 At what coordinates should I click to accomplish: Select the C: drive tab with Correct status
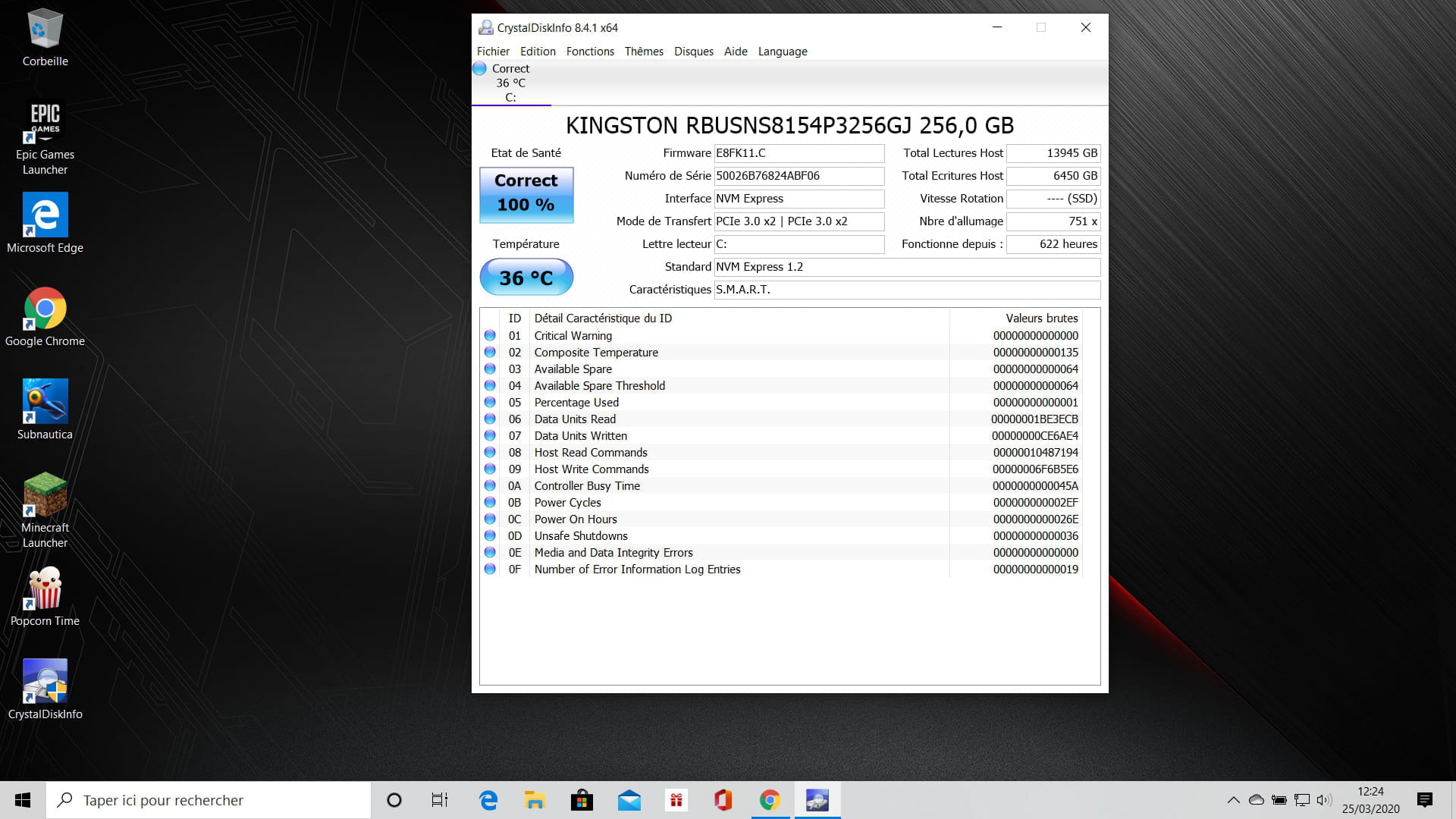pyautogui.click(x=510, y=83)
